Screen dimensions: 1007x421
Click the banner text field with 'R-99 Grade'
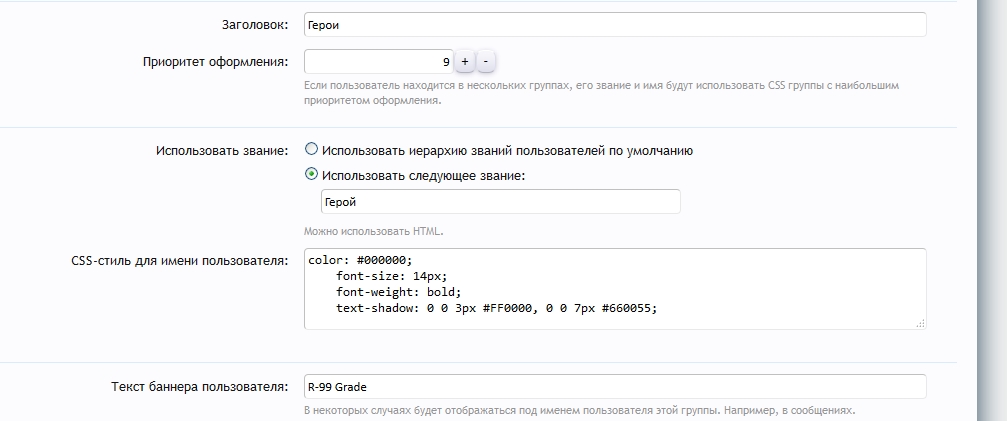coord(614,387)
